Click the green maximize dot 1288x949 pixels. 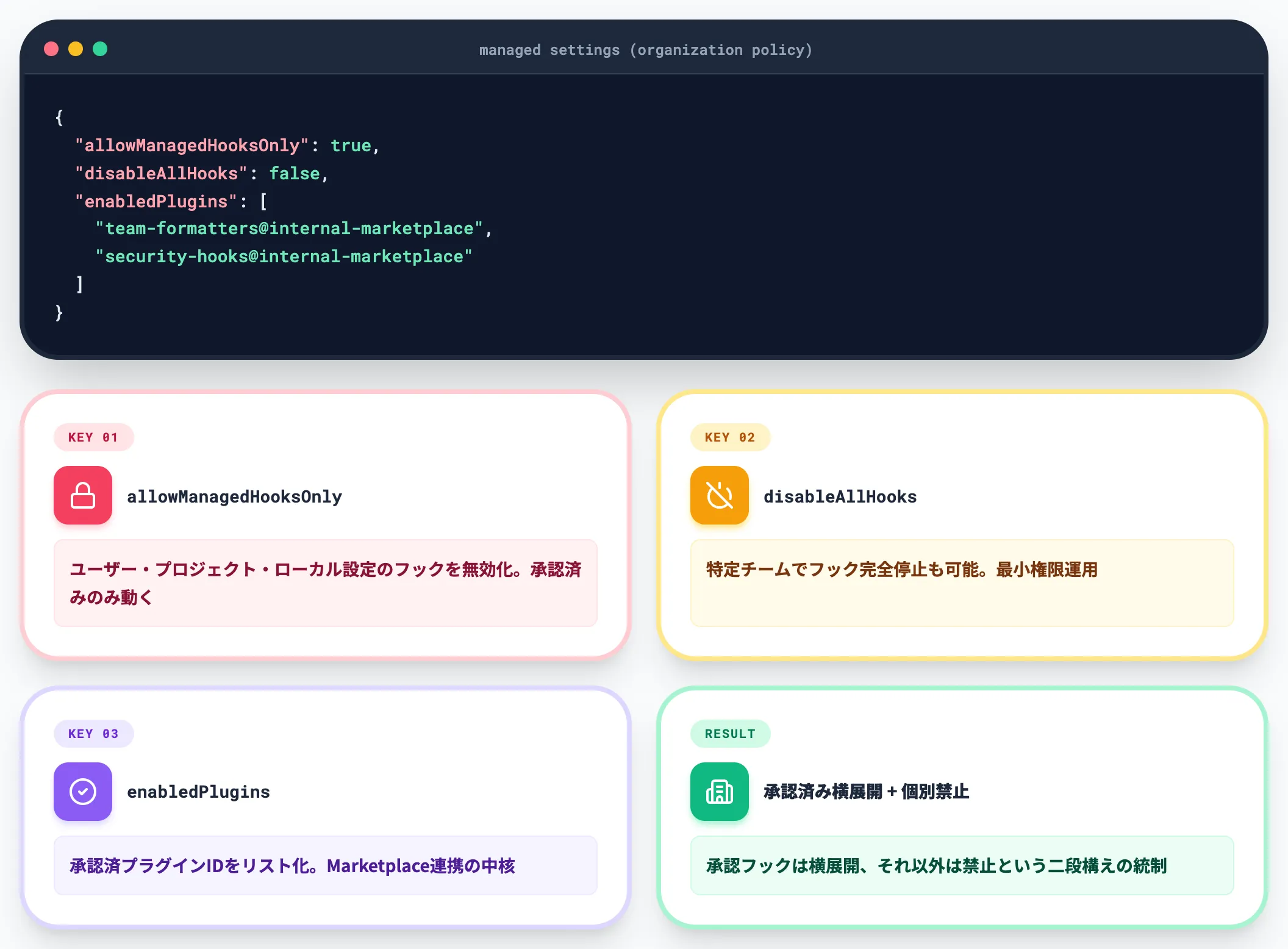pos(100,49)
